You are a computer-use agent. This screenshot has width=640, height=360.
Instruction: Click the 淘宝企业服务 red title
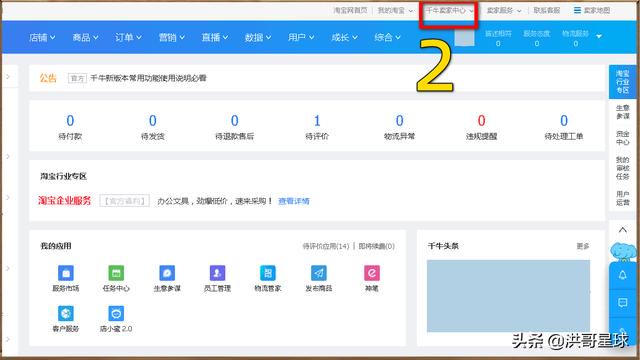point(64,200)
